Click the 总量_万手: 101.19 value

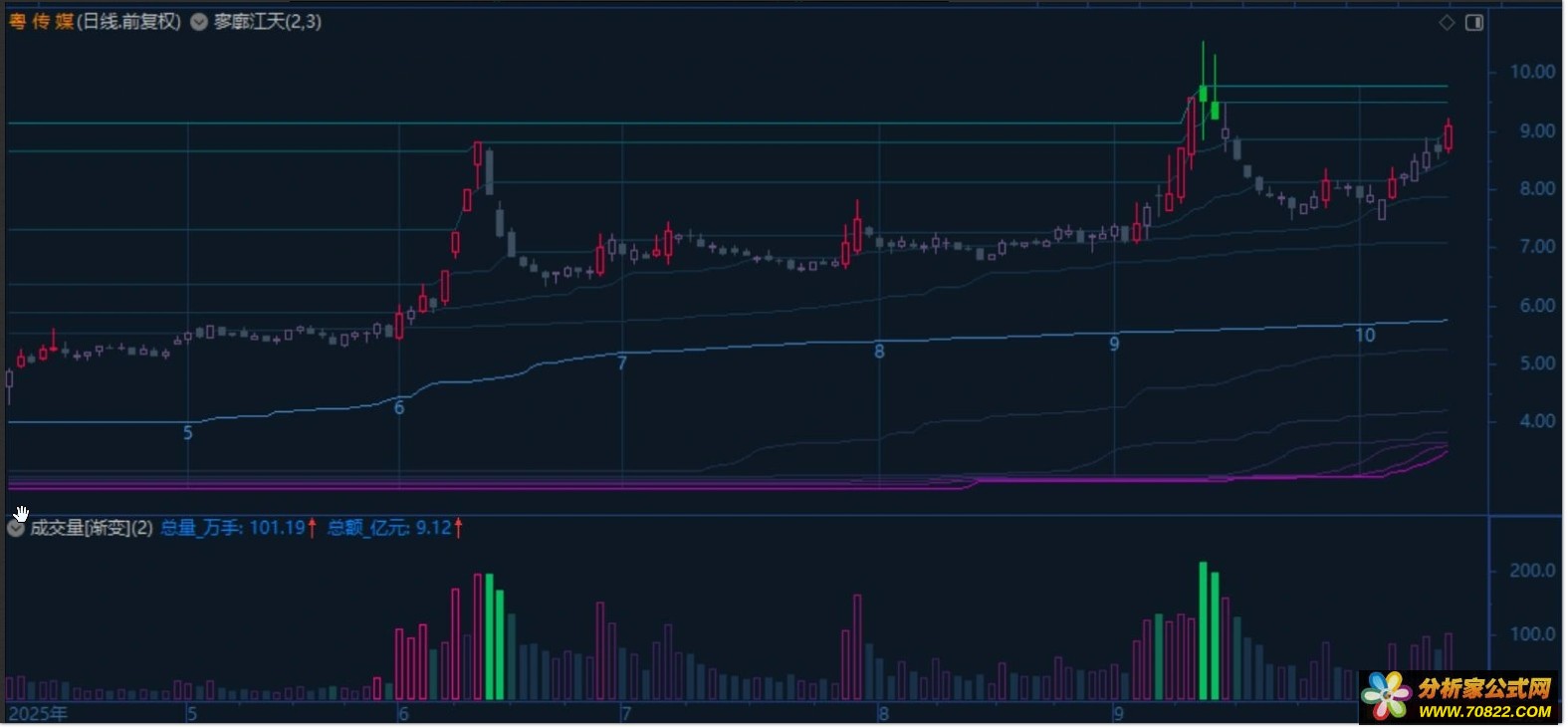[233, 528]
